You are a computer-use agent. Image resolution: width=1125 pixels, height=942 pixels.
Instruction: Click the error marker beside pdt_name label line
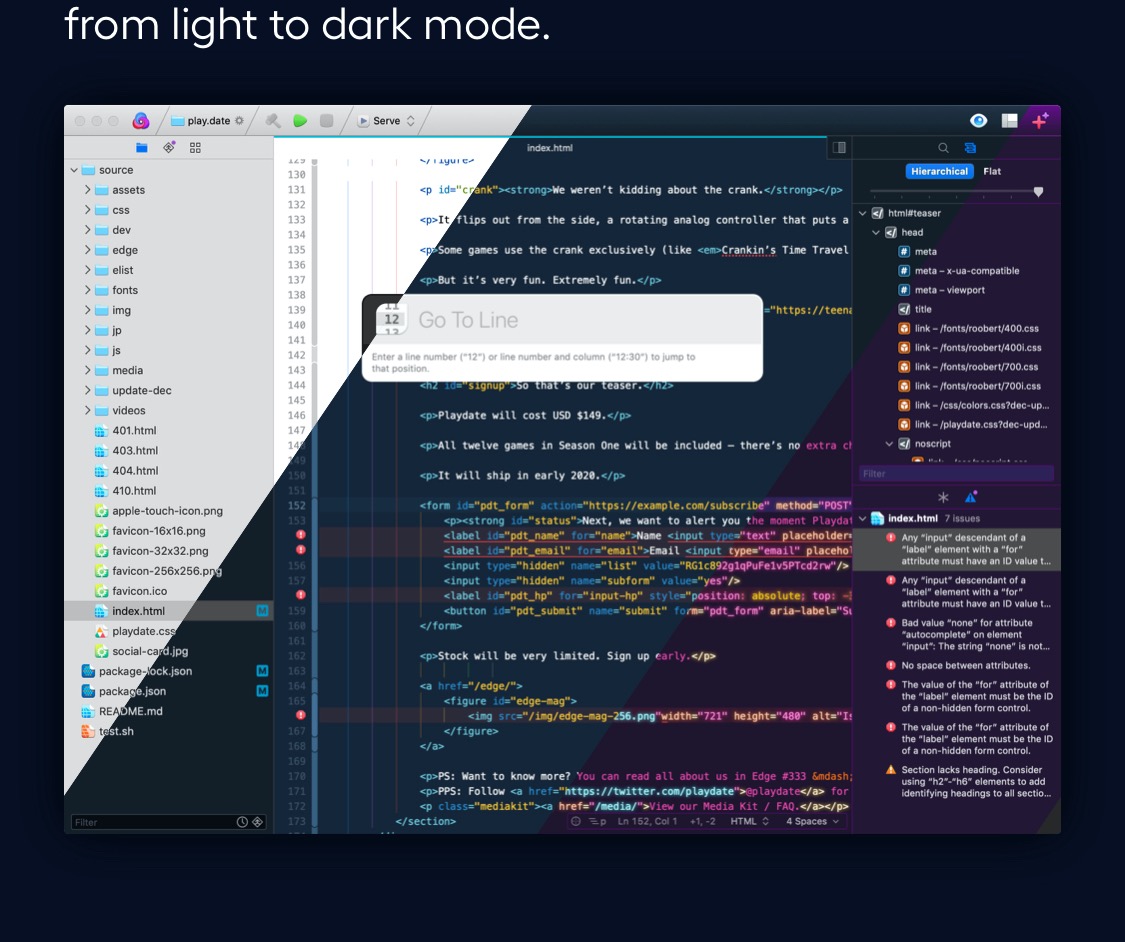coord(301,535)
